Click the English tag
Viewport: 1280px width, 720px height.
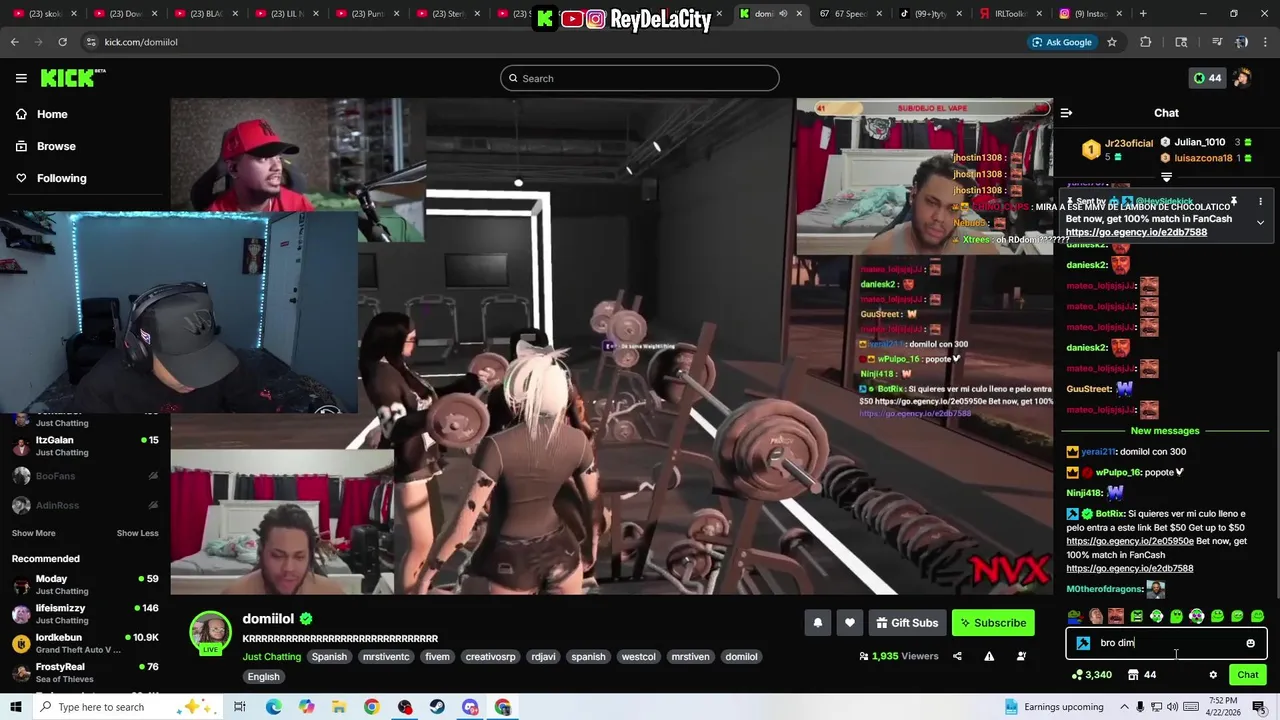pyautogui.click(x=264, y=677)
